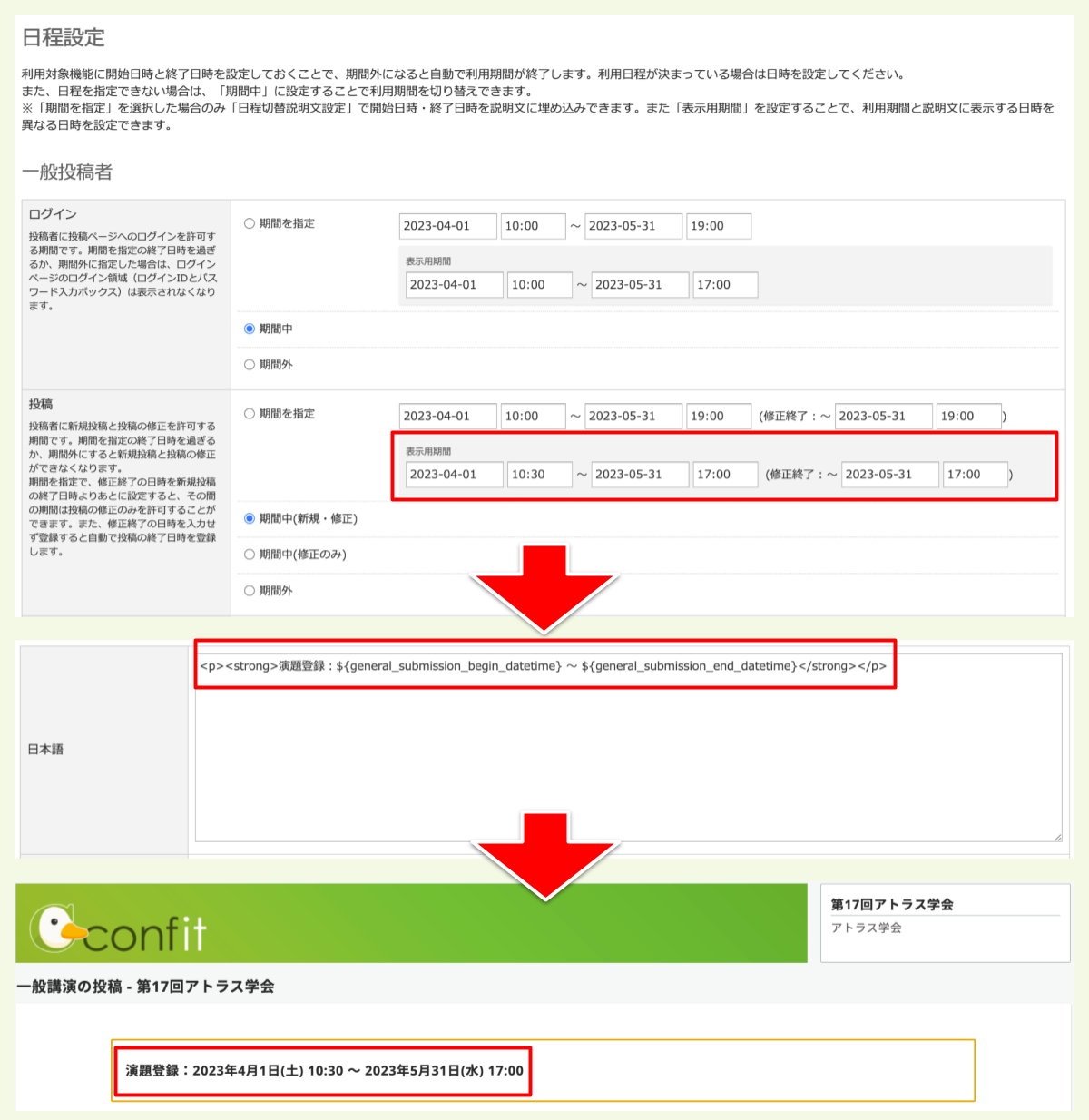Click the textarea resize handle at bottom-right corner
The image size is (1089, 1120).
(x=1058, y=835)
